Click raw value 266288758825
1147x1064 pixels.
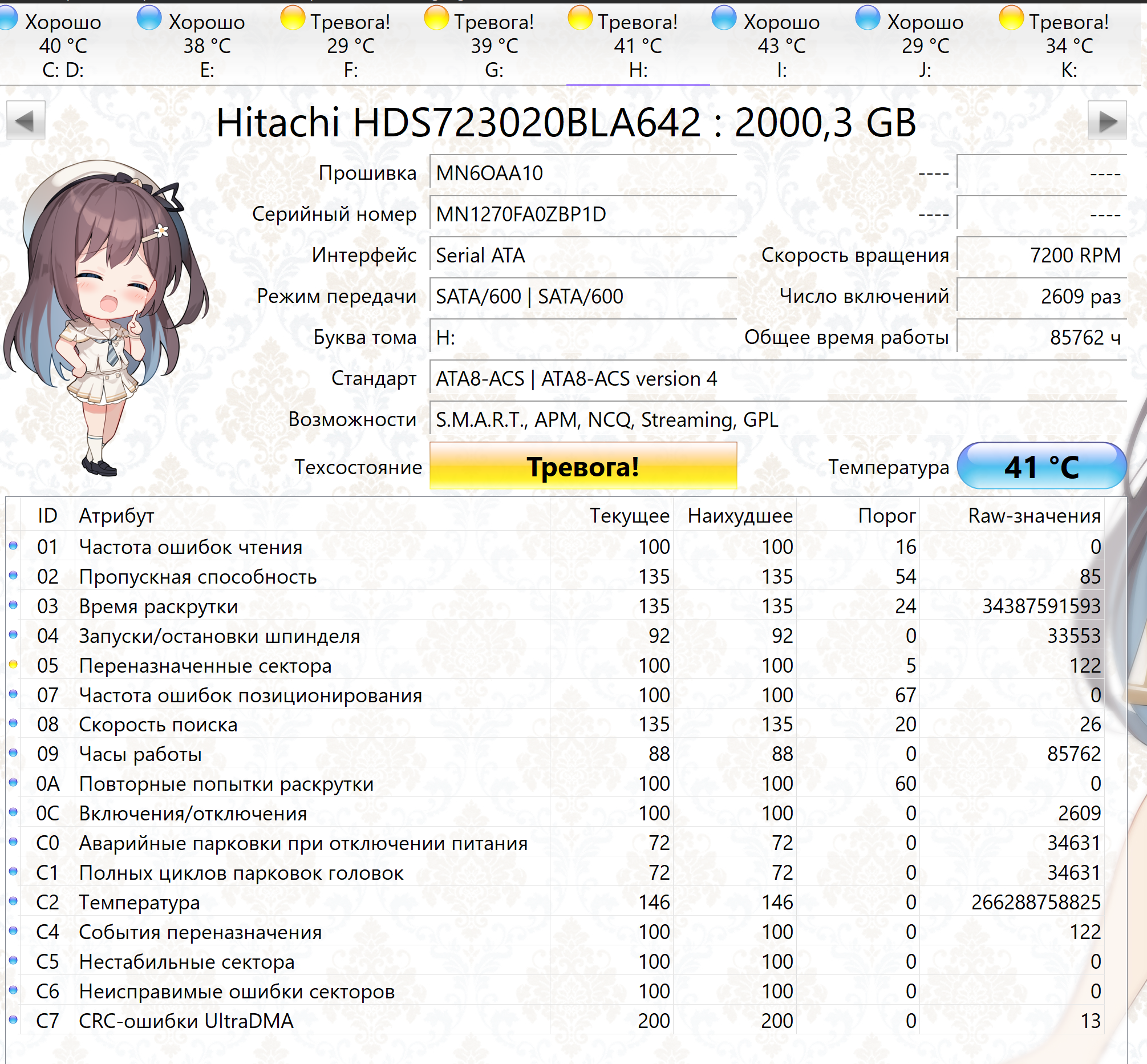1036,901
